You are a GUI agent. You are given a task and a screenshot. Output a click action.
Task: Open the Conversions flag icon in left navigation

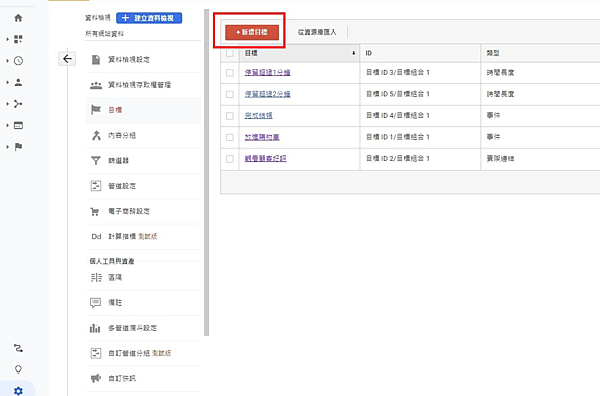(x=18, y=147)
